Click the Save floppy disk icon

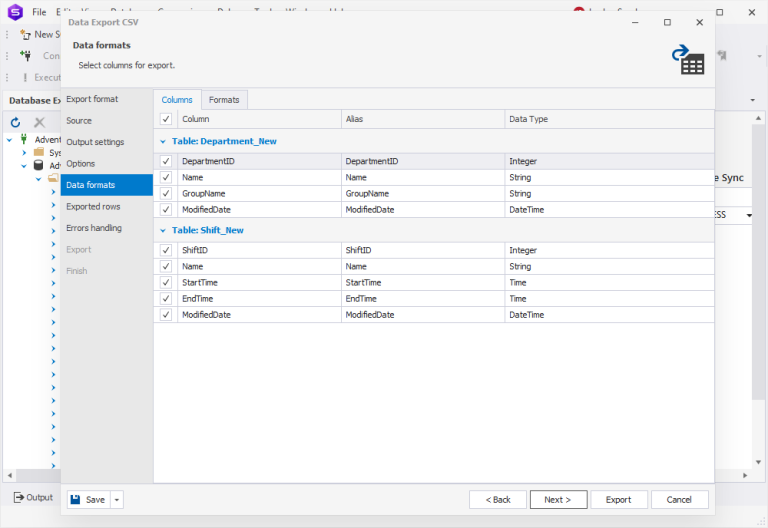pyautogui.click(x=75, y=500)
